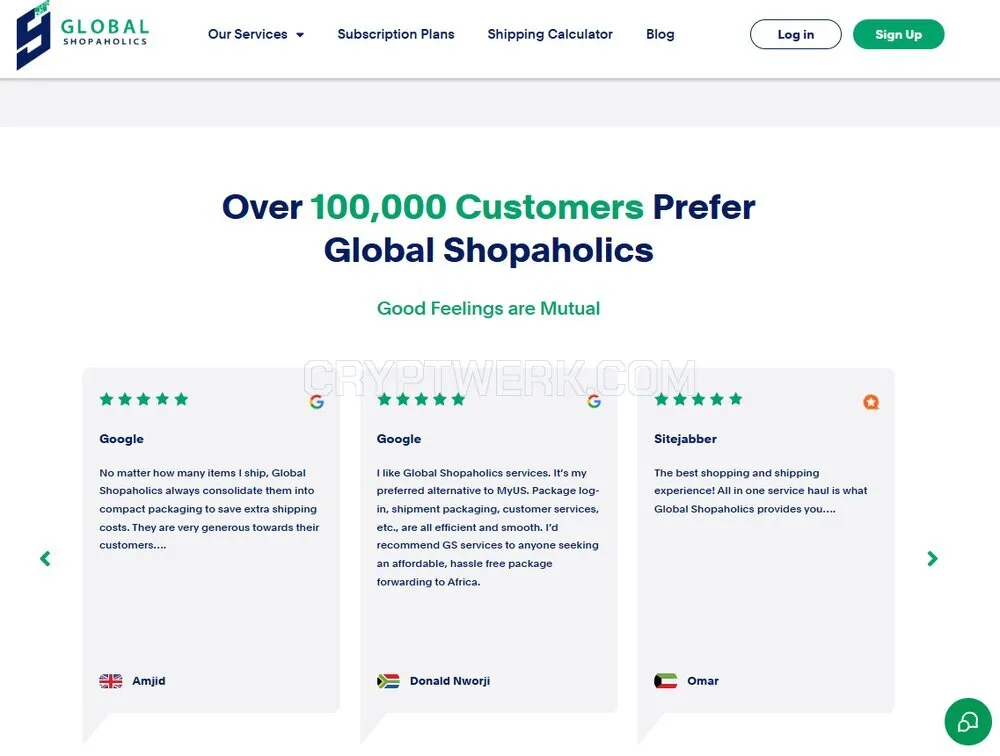Screen dimensions: 1000x756
Task: Click the Log in button
Action: tap(795, 34)
